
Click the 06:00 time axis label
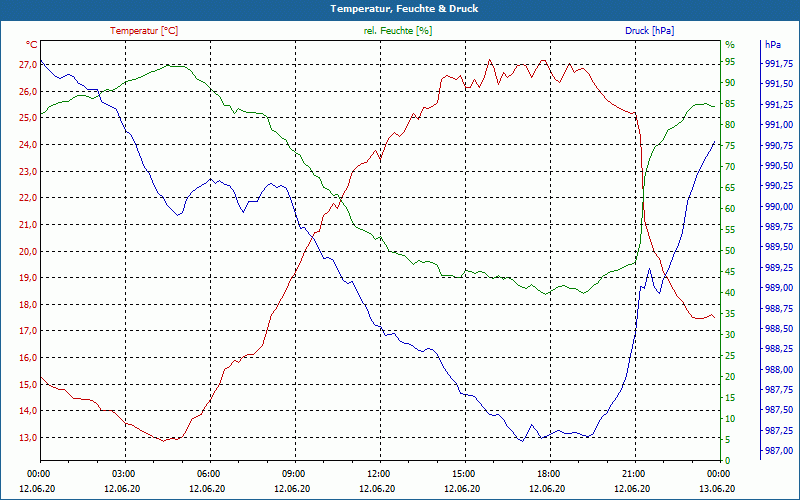tap(208, 474)
